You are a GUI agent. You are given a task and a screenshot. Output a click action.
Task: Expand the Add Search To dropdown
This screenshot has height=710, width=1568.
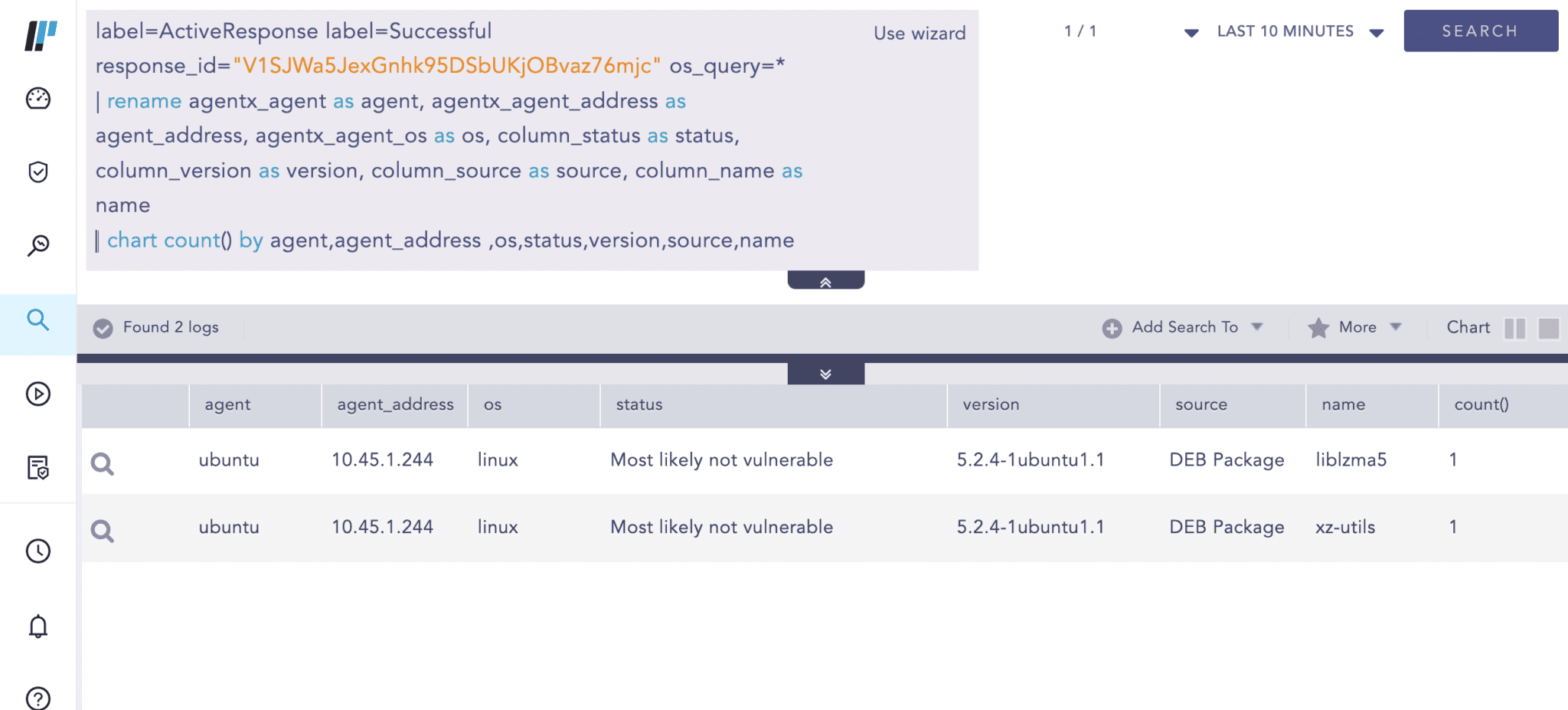click(x=1183, y=328)
